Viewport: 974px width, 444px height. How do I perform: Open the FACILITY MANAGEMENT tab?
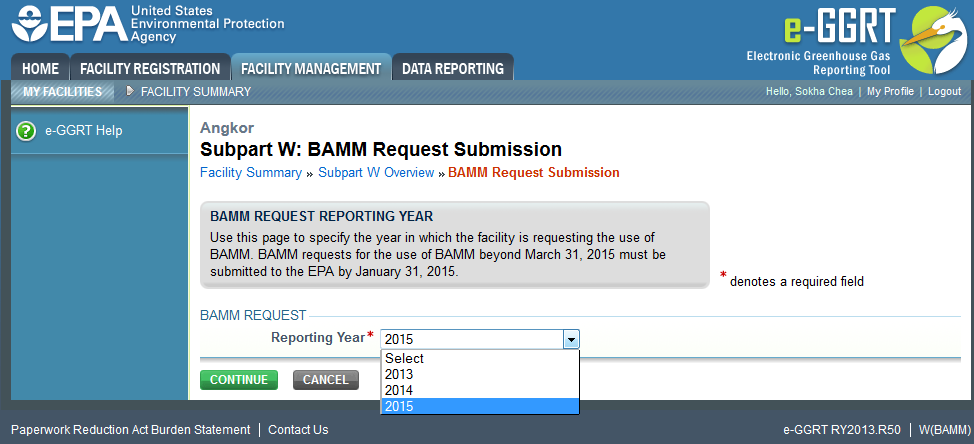pyautogui.click(x=311, y=68)
